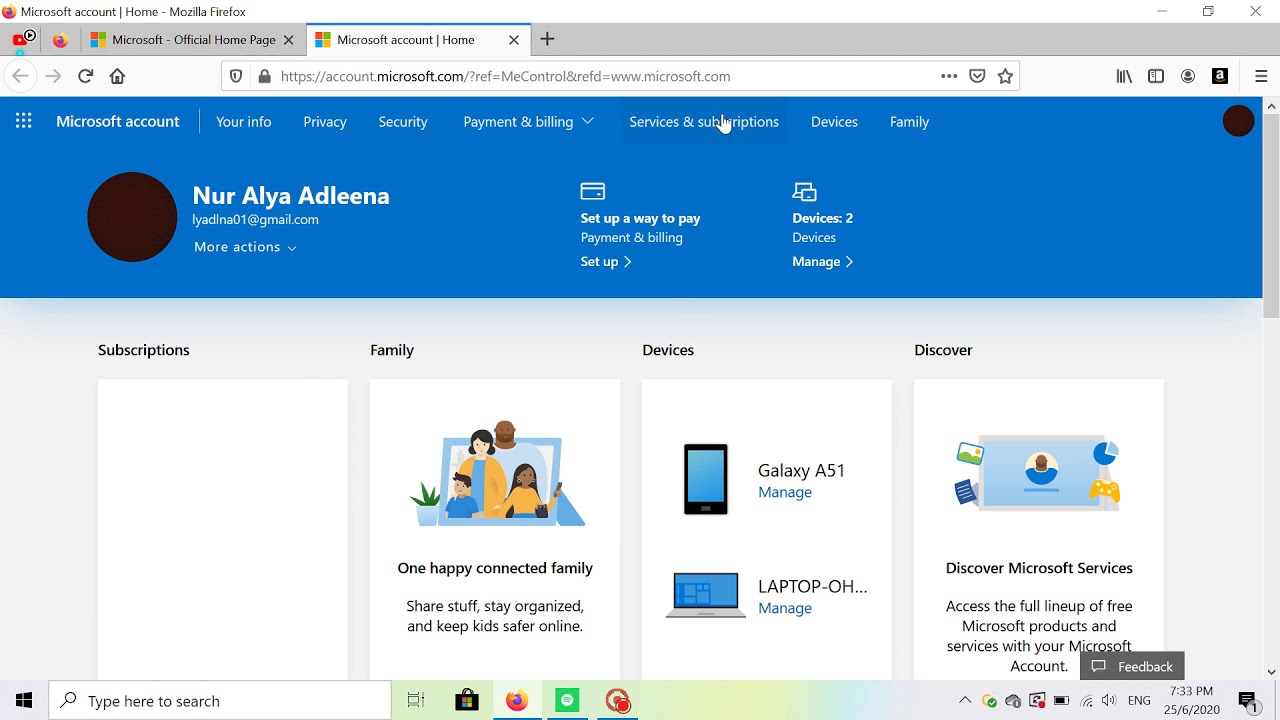This screenshot has height=720, width=1280.
Task: Open Devices in the navigation bar
Action: 834,122
